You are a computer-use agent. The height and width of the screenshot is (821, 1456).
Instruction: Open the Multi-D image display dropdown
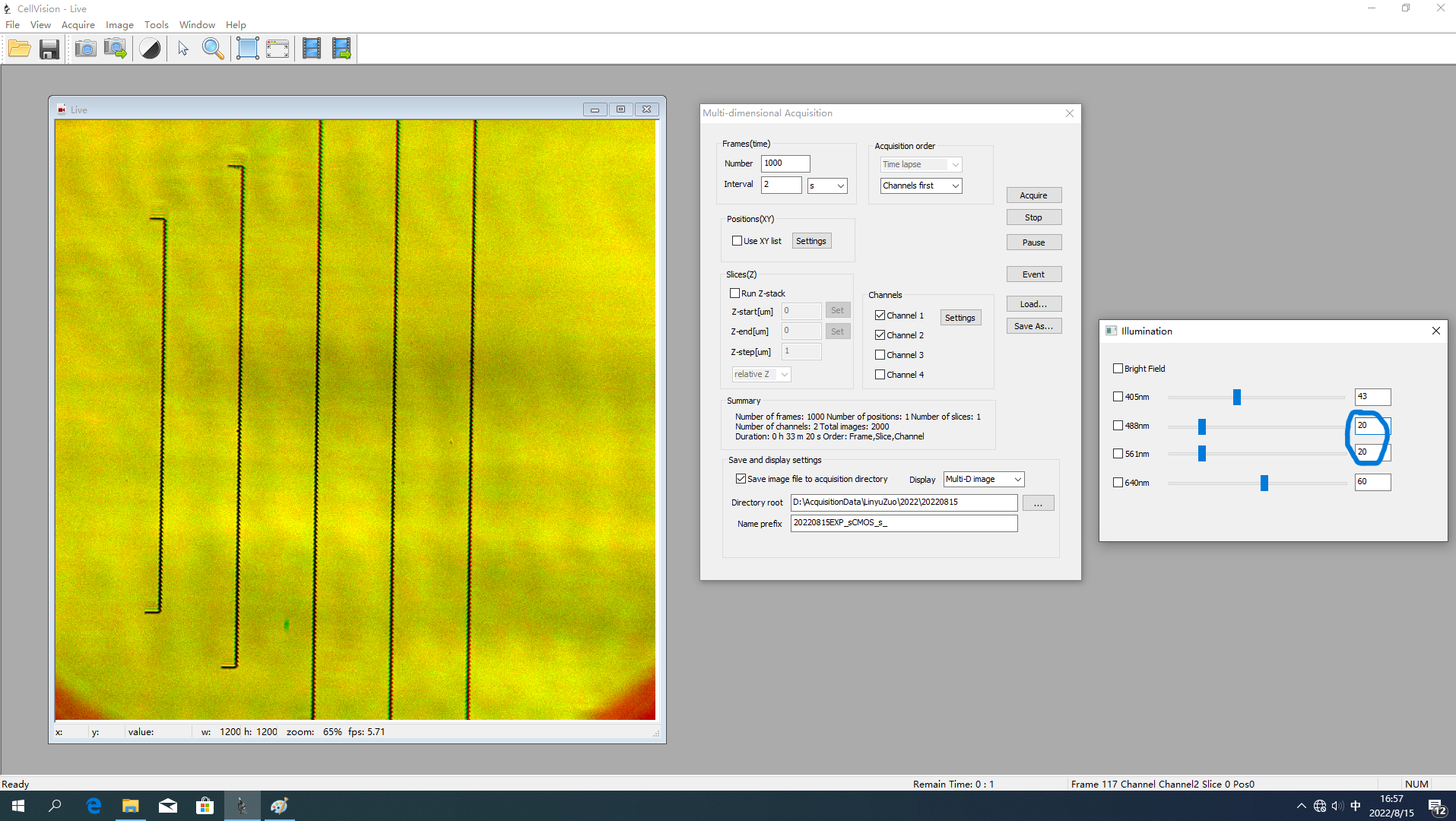[983, 480]
